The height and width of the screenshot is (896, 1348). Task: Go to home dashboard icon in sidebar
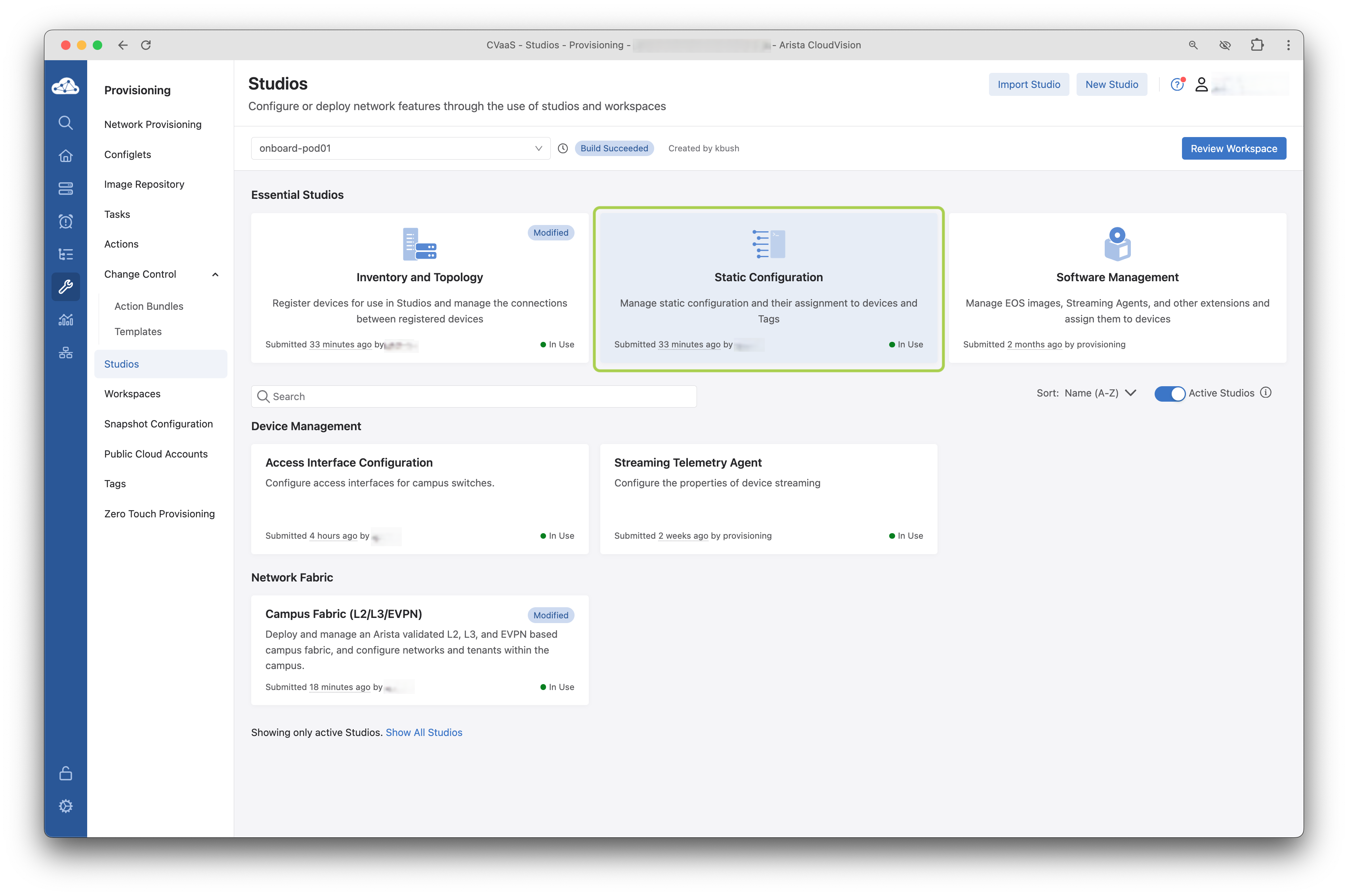click(66, 155)
